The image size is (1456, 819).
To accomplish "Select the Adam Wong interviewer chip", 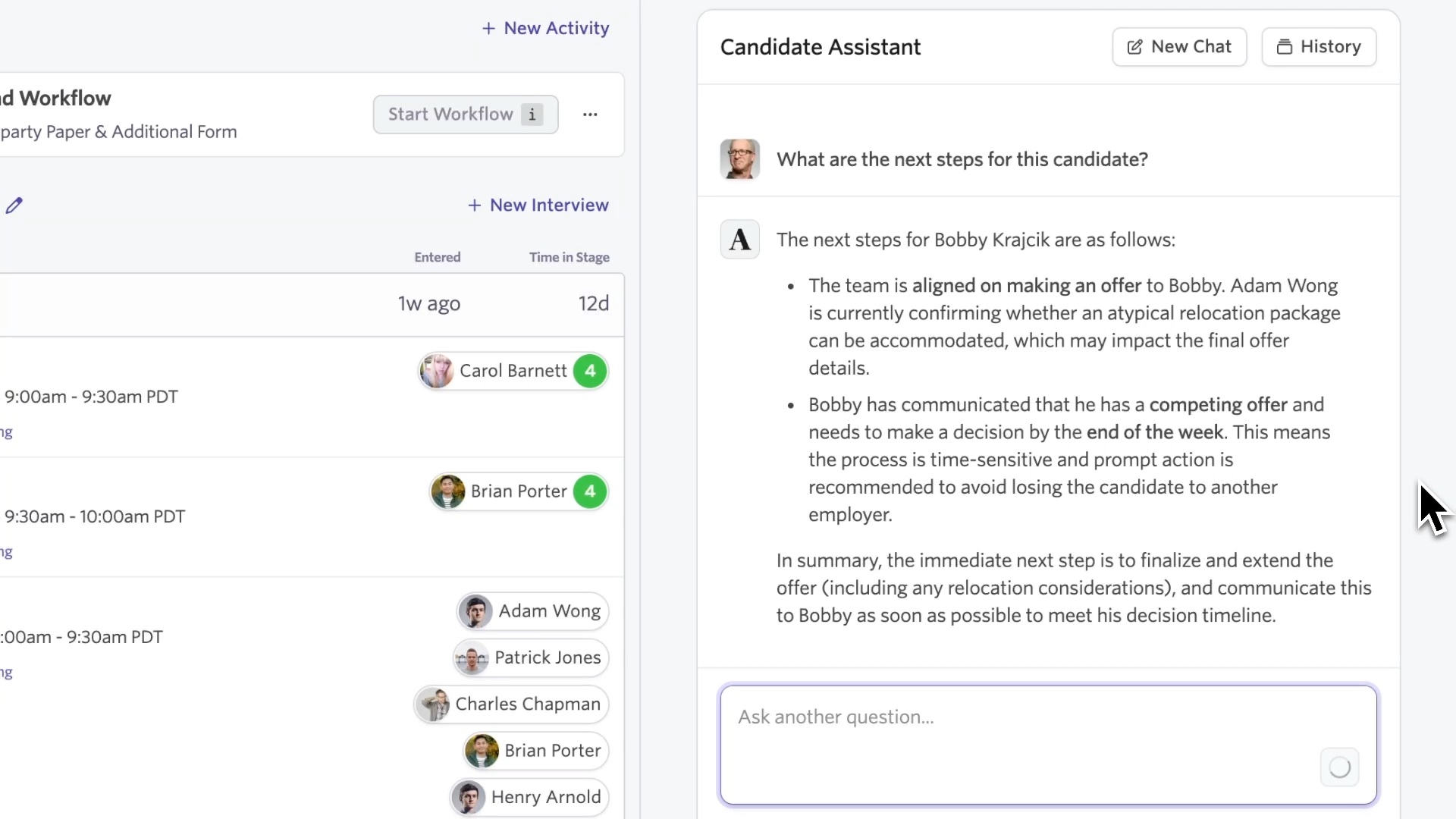I will click(x=532, y=611).
